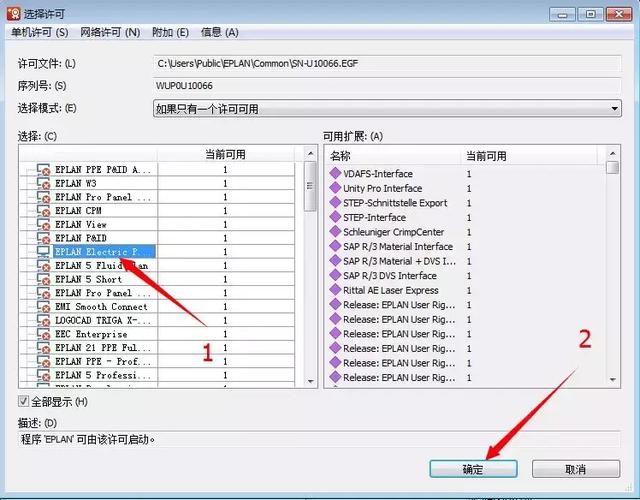Select SAP R/3 Material Interface extension
The height and width of the screenshot is (500, 640).
pos(398,247)
